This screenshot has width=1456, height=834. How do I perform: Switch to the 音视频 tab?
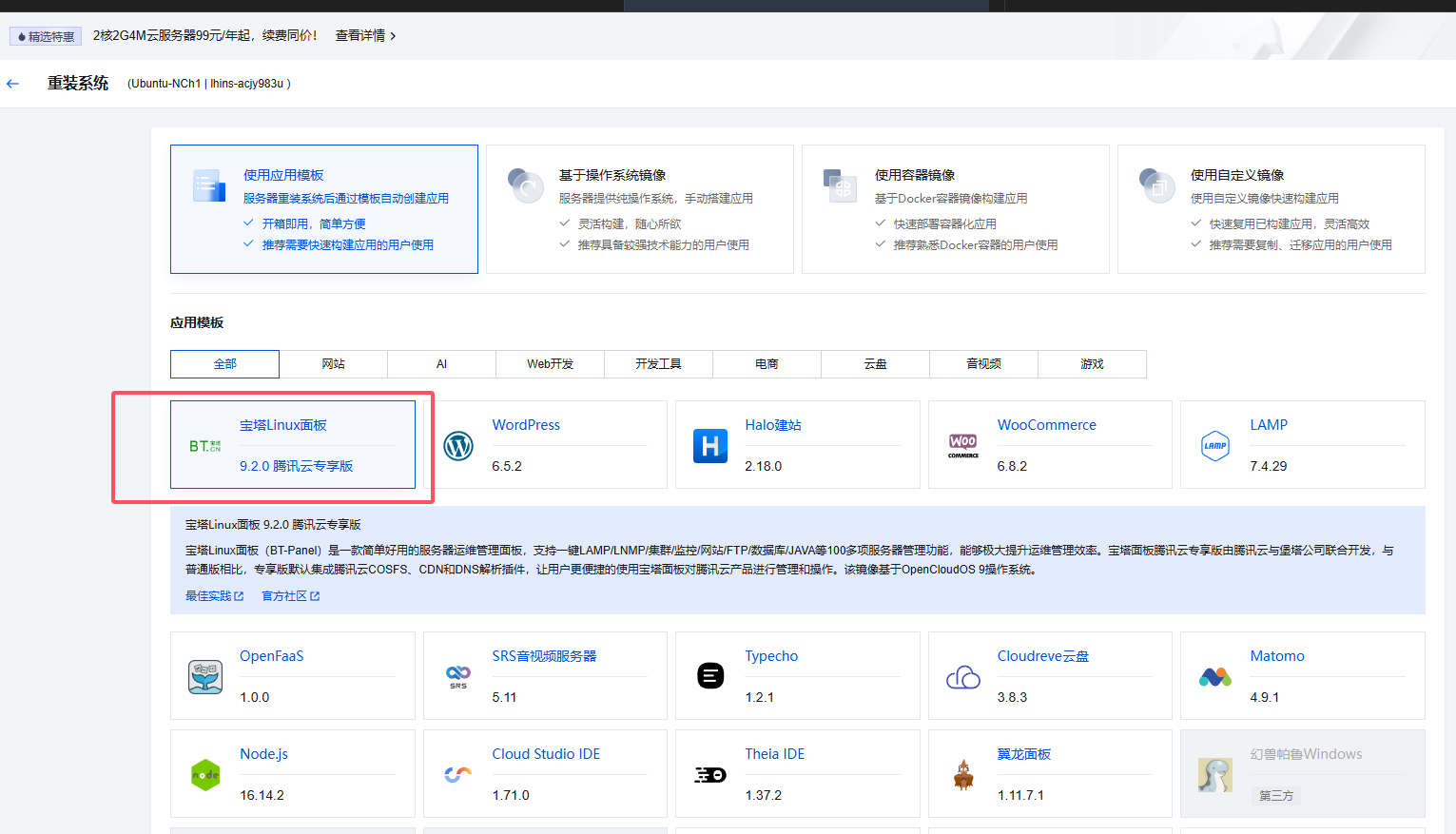(x=983, y=364)
